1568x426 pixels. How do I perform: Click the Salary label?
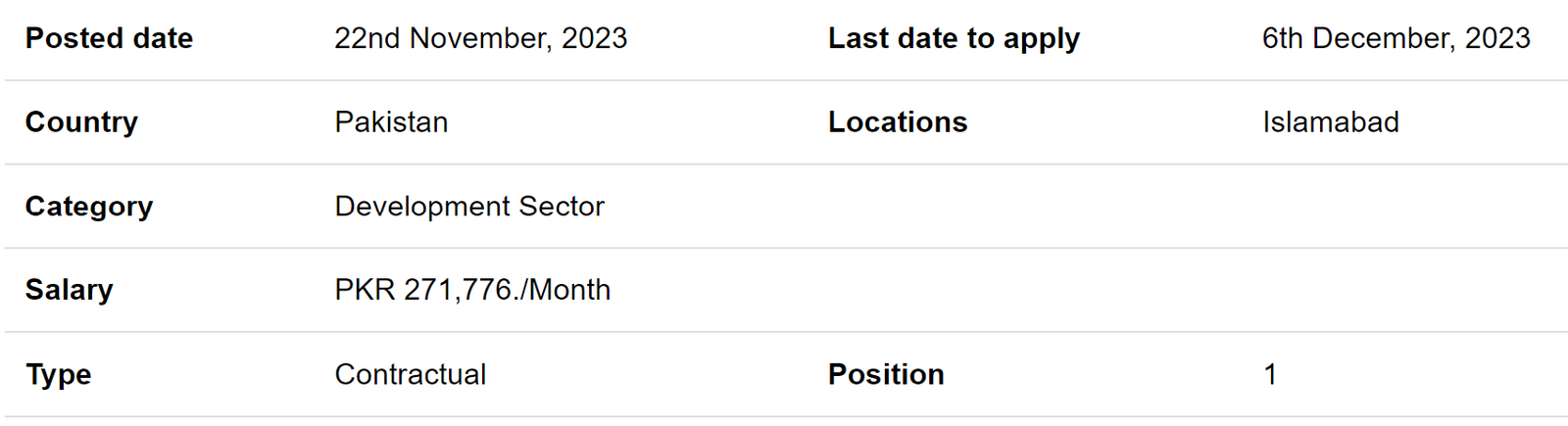pyautogui.click(x=69, y=290)
